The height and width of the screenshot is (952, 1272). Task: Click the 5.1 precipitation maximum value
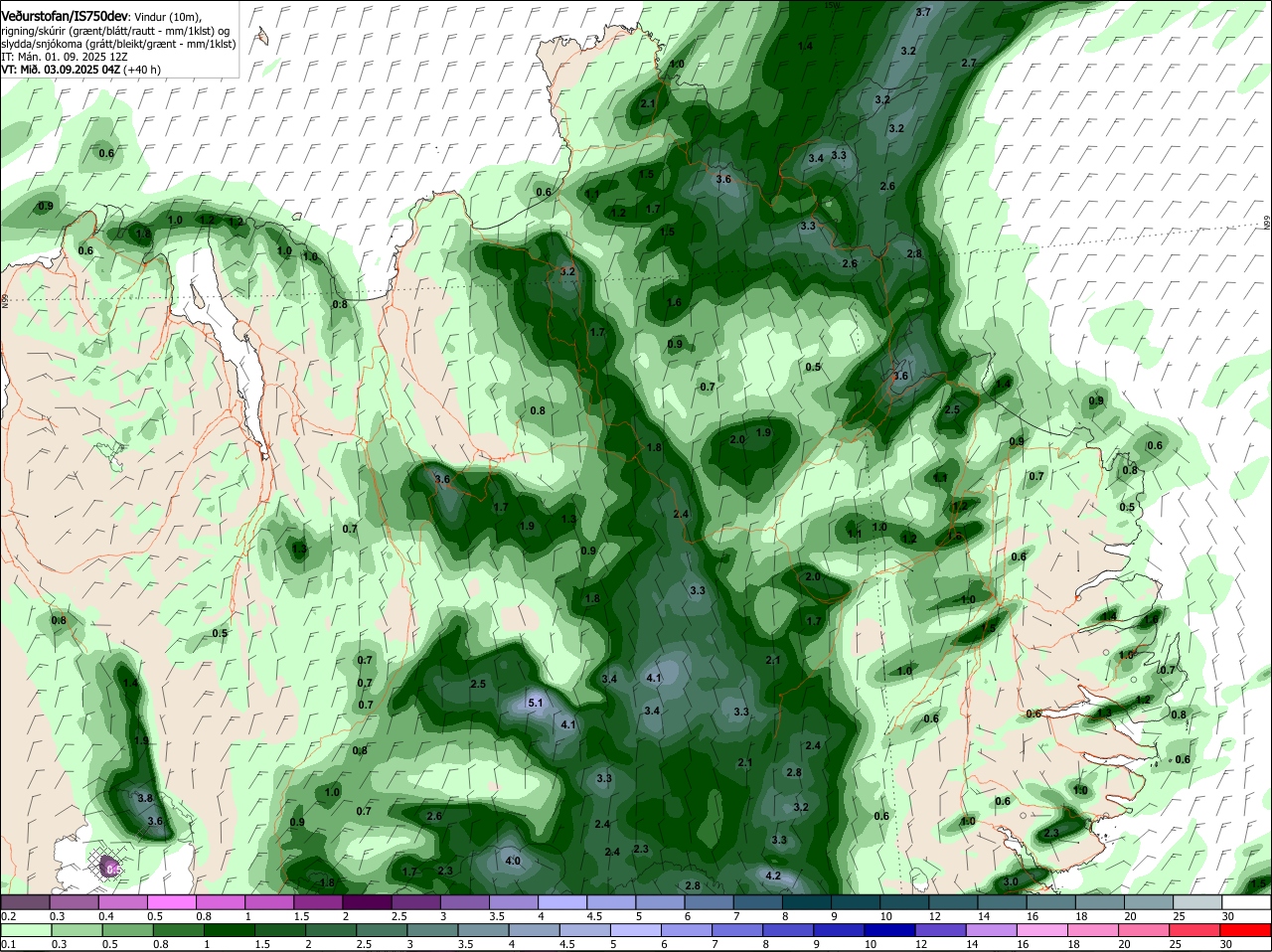(536, 703)
